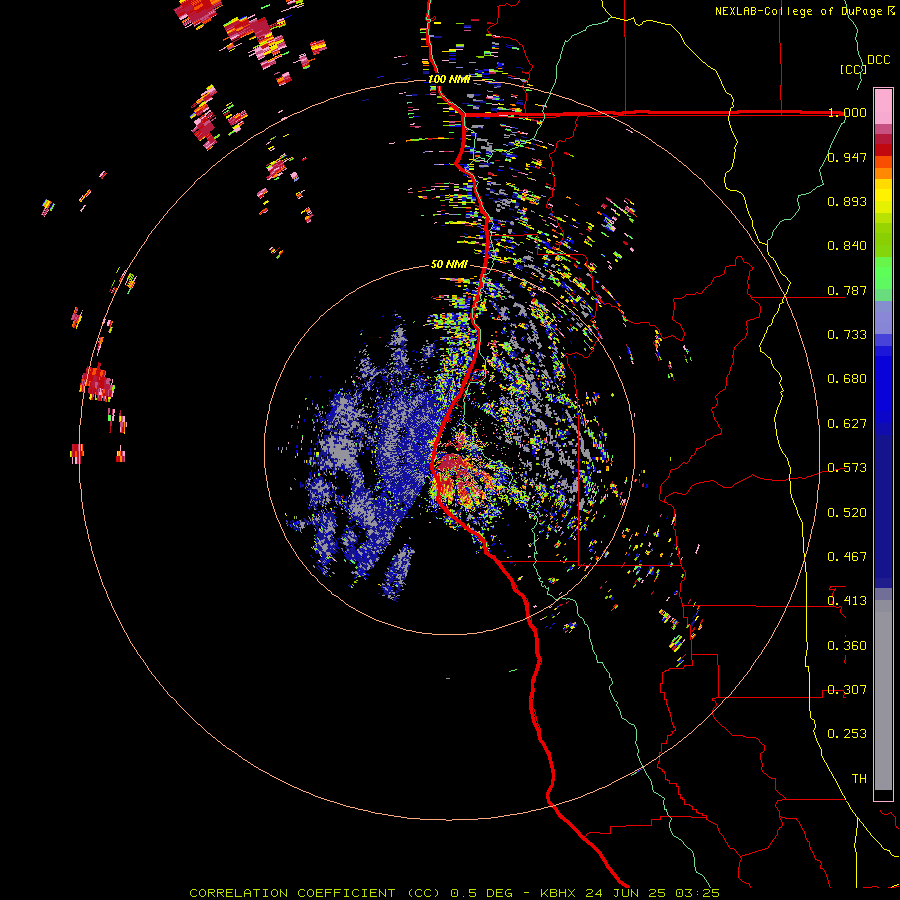Click the KBHX station identifier
Viewport: 900px width, 900px height.
[x=560, y=893]
